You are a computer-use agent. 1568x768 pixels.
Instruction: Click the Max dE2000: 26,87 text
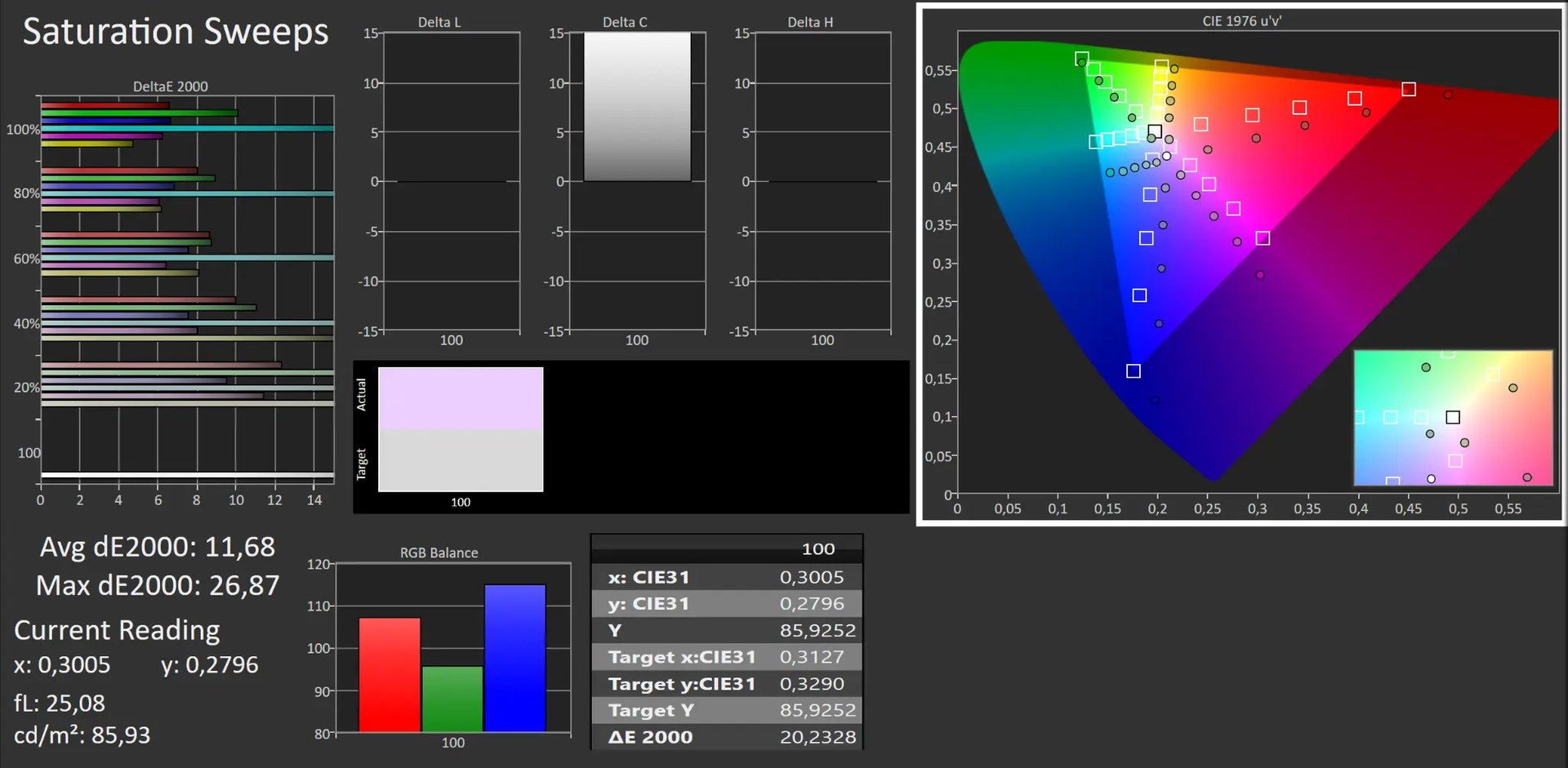tap(158, 585)
